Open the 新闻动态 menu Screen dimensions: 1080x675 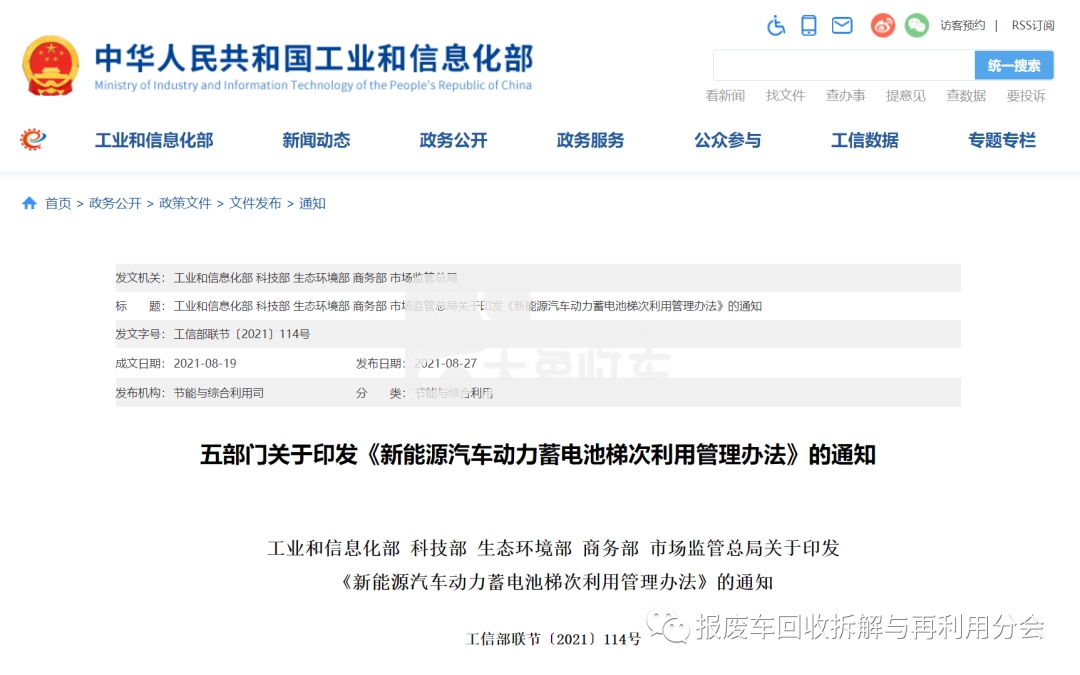pyautogui.click(x=316, y=141)
